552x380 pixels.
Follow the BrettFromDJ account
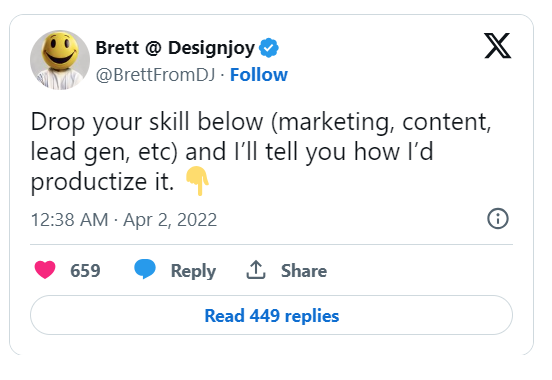click(259, 75)
